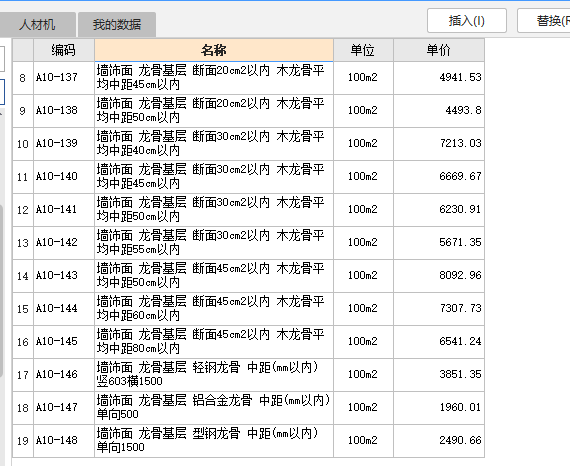Select name cell for 断面45cm2 中距50cm

[214, 276]
